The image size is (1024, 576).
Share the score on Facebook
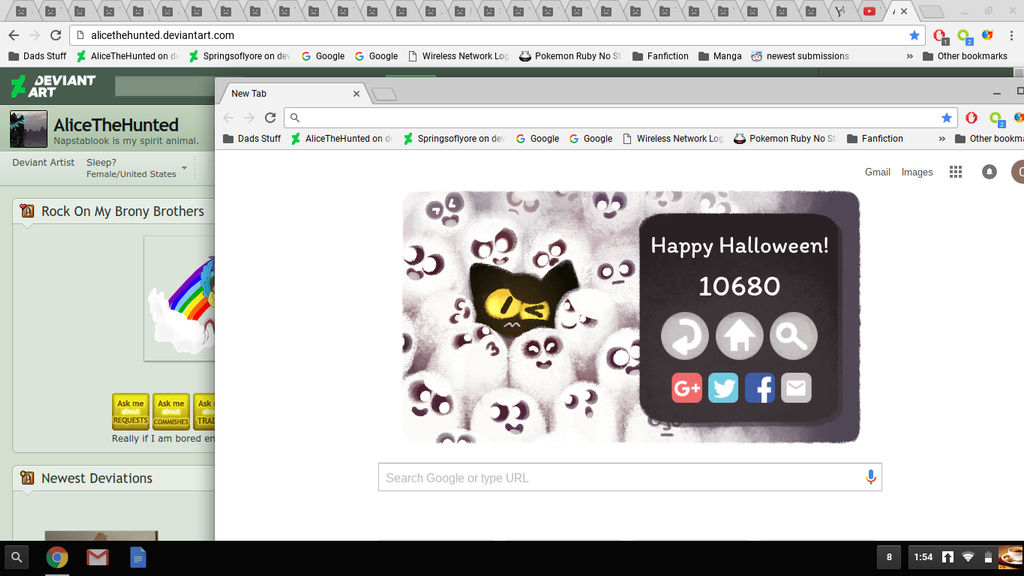[x=760, y=388]
